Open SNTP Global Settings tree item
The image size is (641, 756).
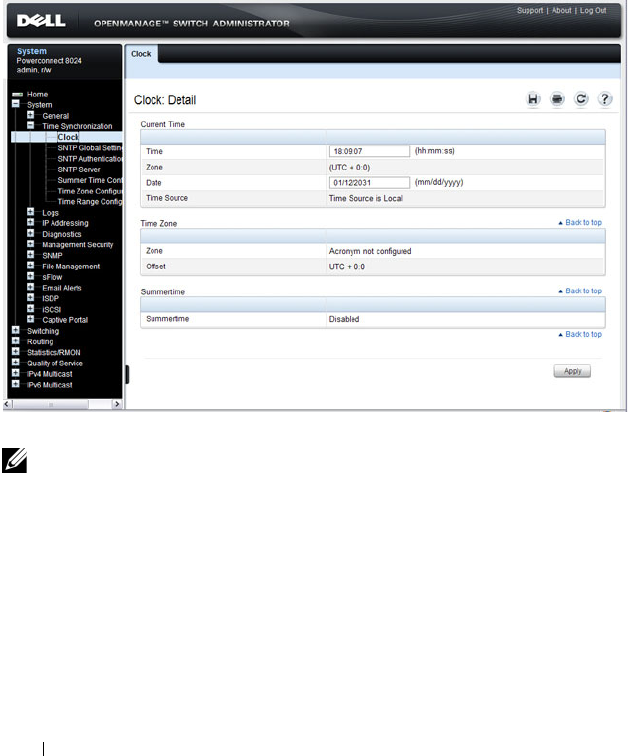click(90, 148)
